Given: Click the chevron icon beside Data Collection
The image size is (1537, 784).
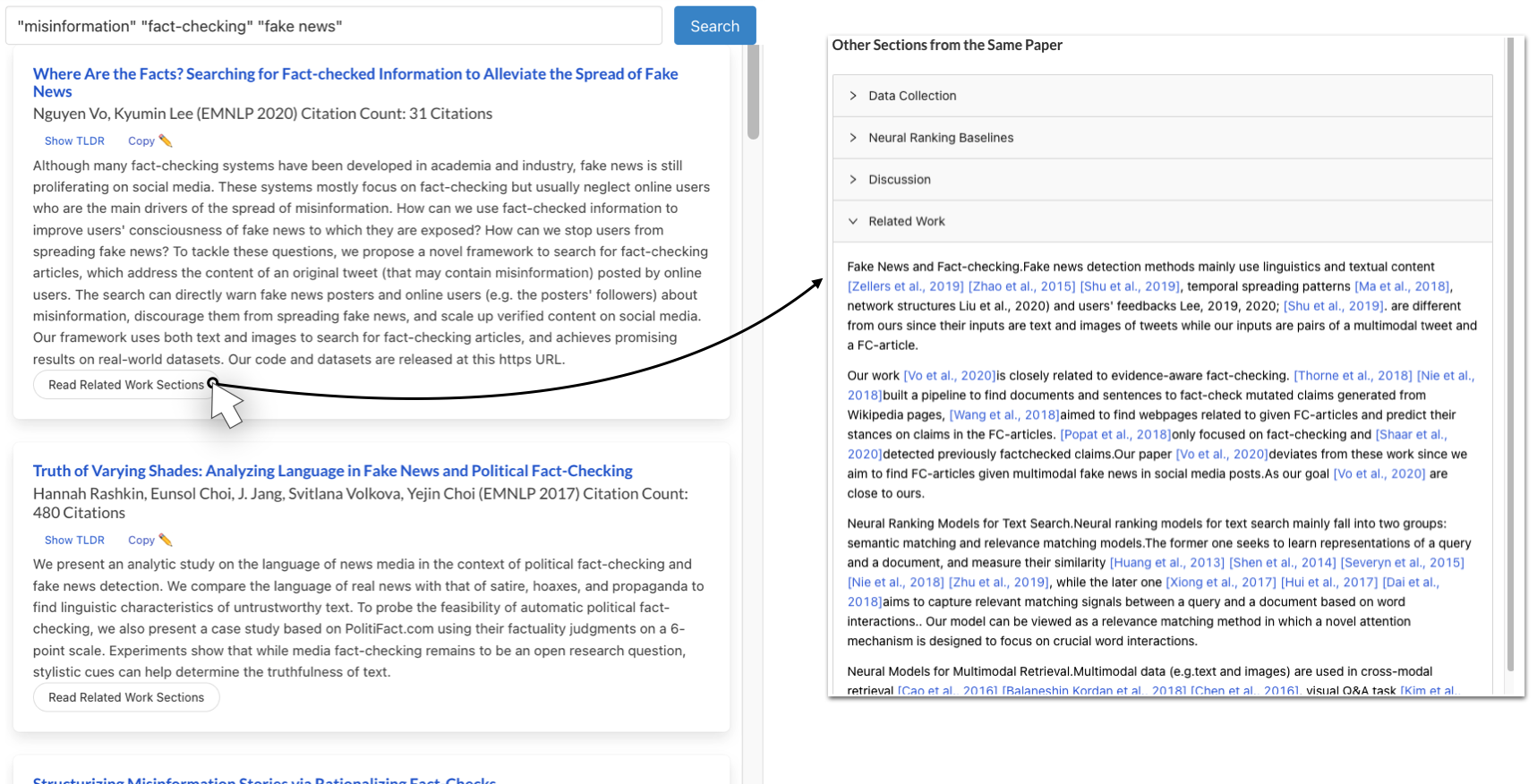Looking at the screenshot, I should coord(853,96).
